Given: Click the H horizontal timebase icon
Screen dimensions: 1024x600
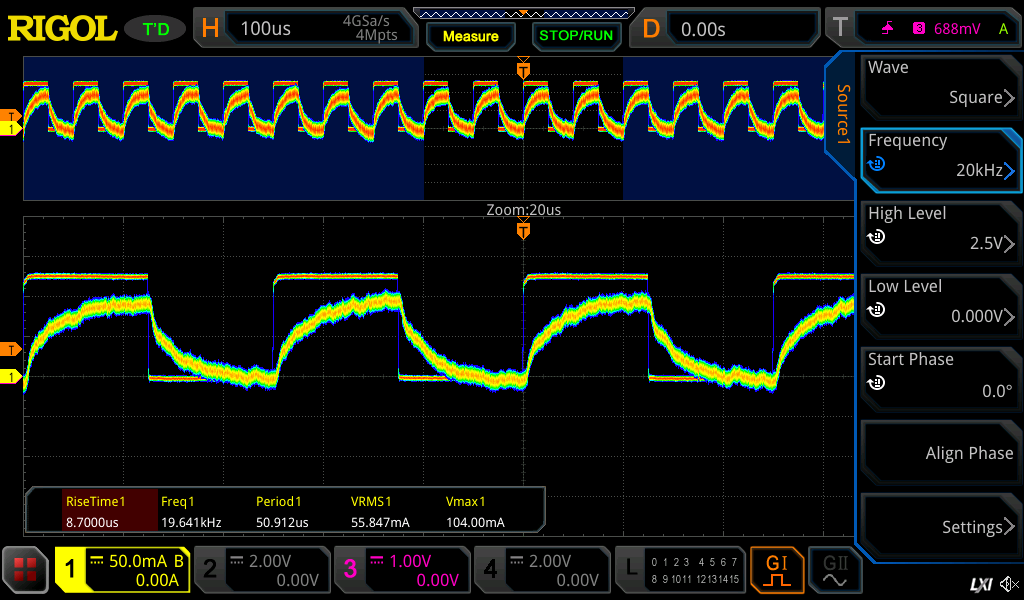Looking at the screenshot, I should point(210,28).
